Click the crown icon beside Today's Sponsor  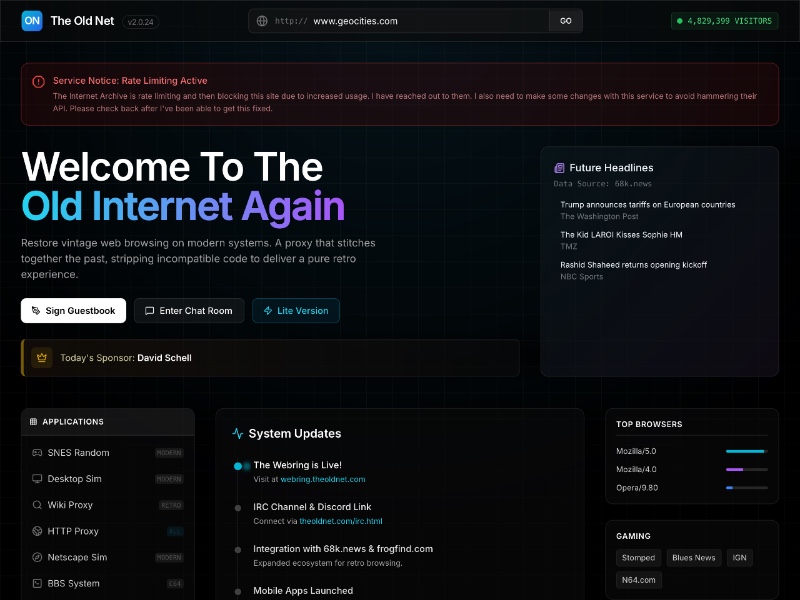41,357
